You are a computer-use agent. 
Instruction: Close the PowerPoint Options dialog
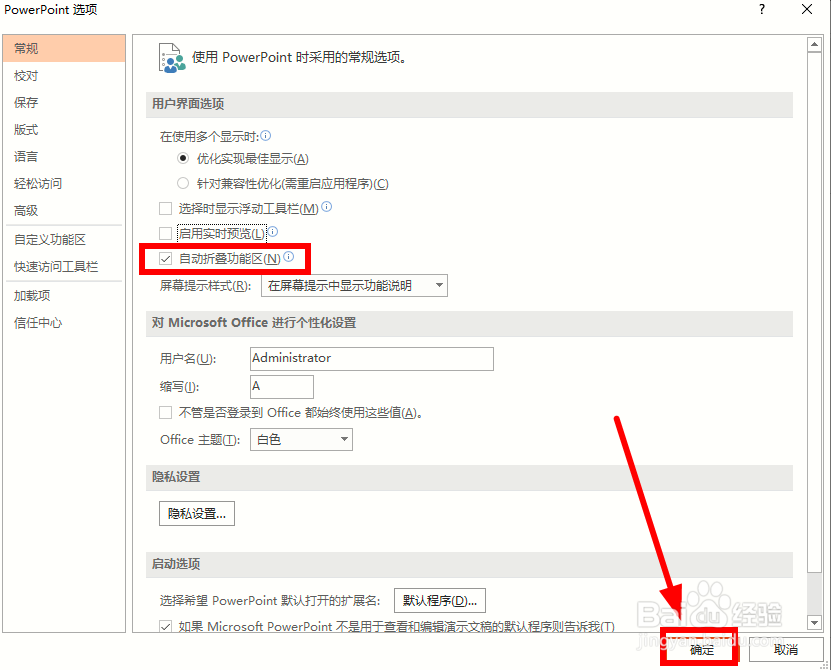pos(807,9)
